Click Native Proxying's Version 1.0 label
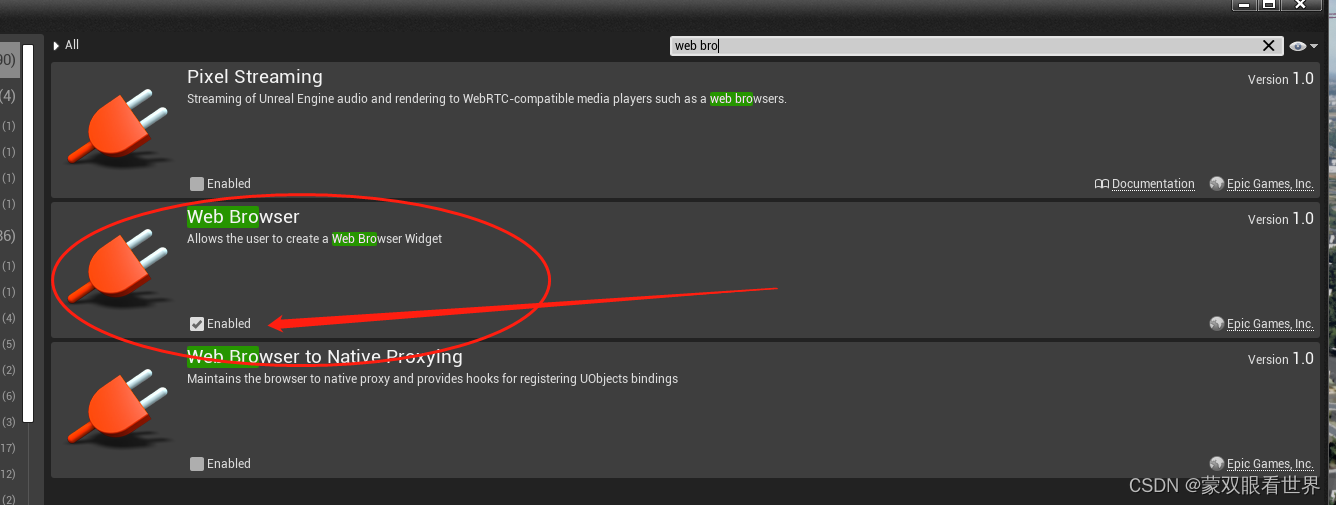The height and width of the screenshot is (505, 1336). (1281, 359)
